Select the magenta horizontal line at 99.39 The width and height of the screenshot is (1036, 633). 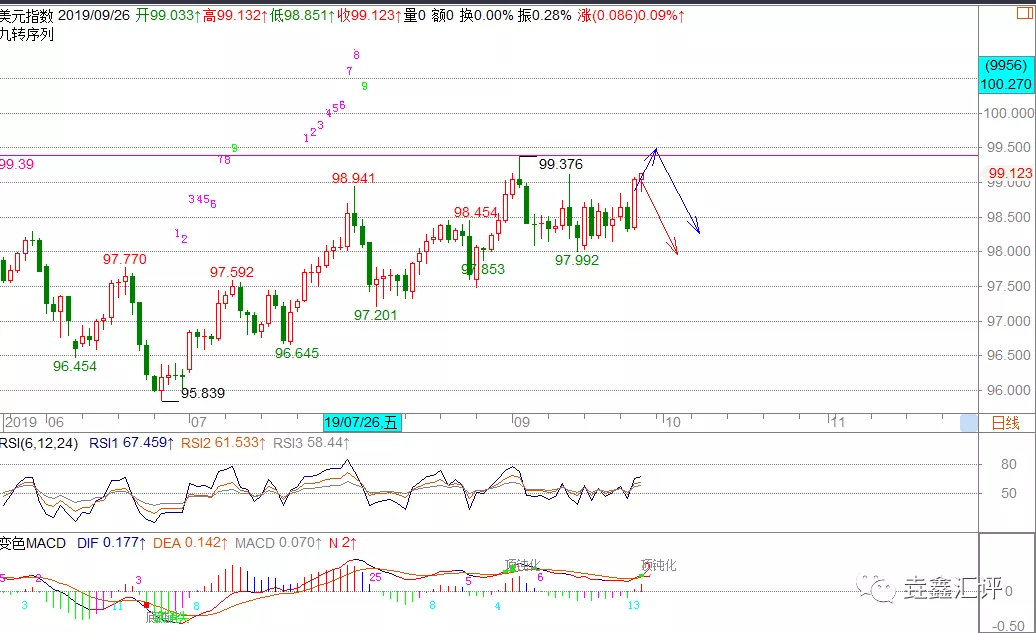489,155
